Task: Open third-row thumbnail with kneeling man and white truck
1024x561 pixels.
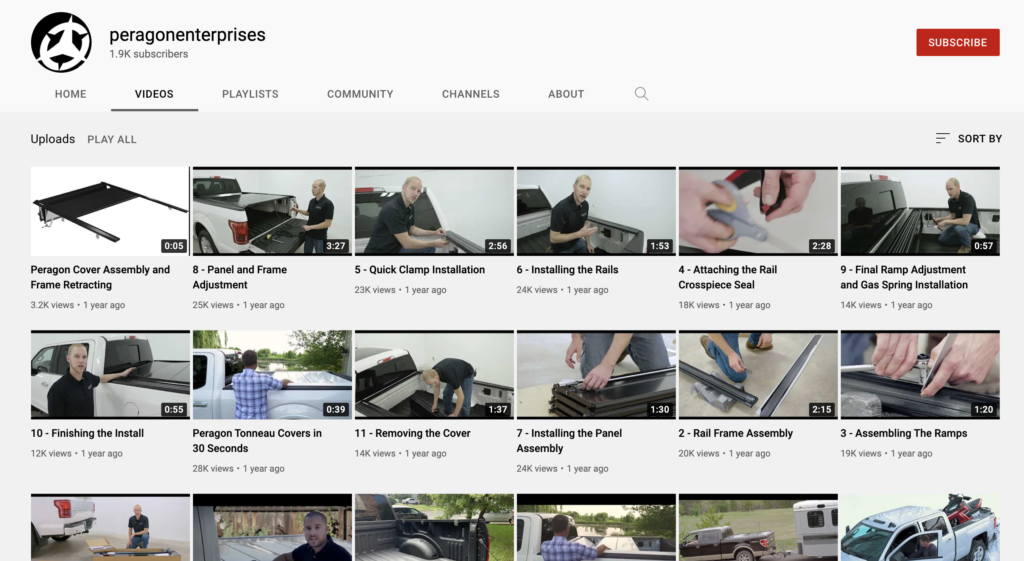Action: point(110,527)
